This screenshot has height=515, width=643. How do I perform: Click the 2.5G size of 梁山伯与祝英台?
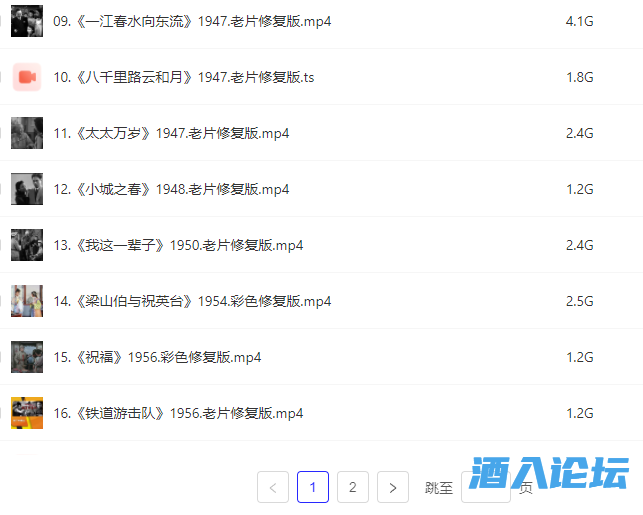click(x=579, y=301)
